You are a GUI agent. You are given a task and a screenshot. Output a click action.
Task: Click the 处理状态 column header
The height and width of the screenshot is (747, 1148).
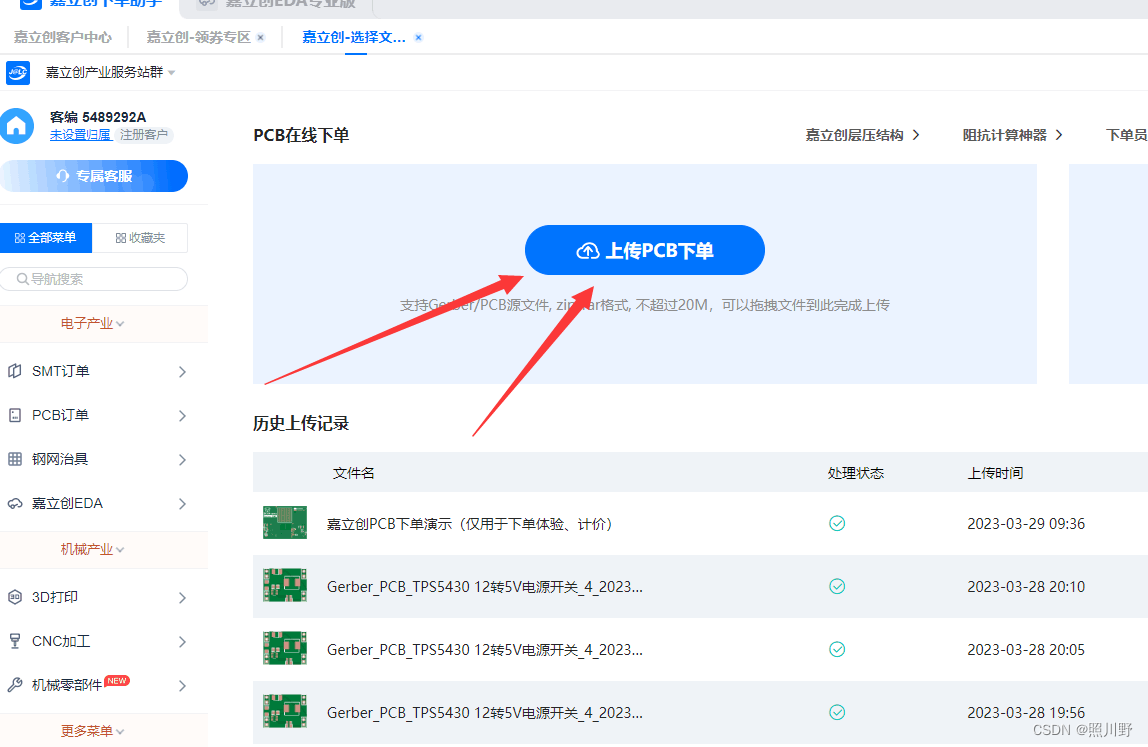(856, 473)
